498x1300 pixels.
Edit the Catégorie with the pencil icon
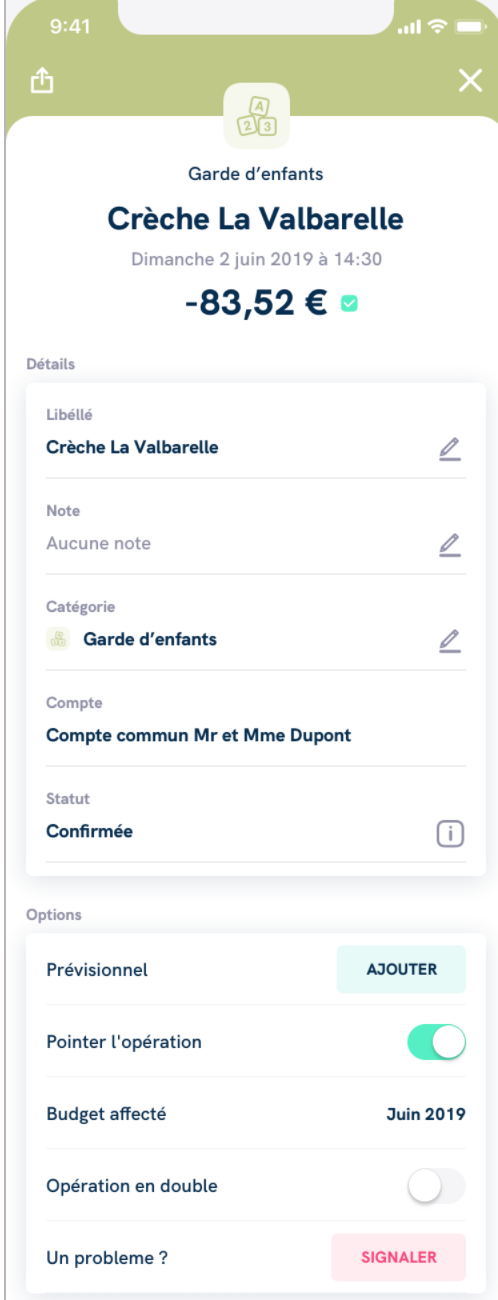click(449, 640)
